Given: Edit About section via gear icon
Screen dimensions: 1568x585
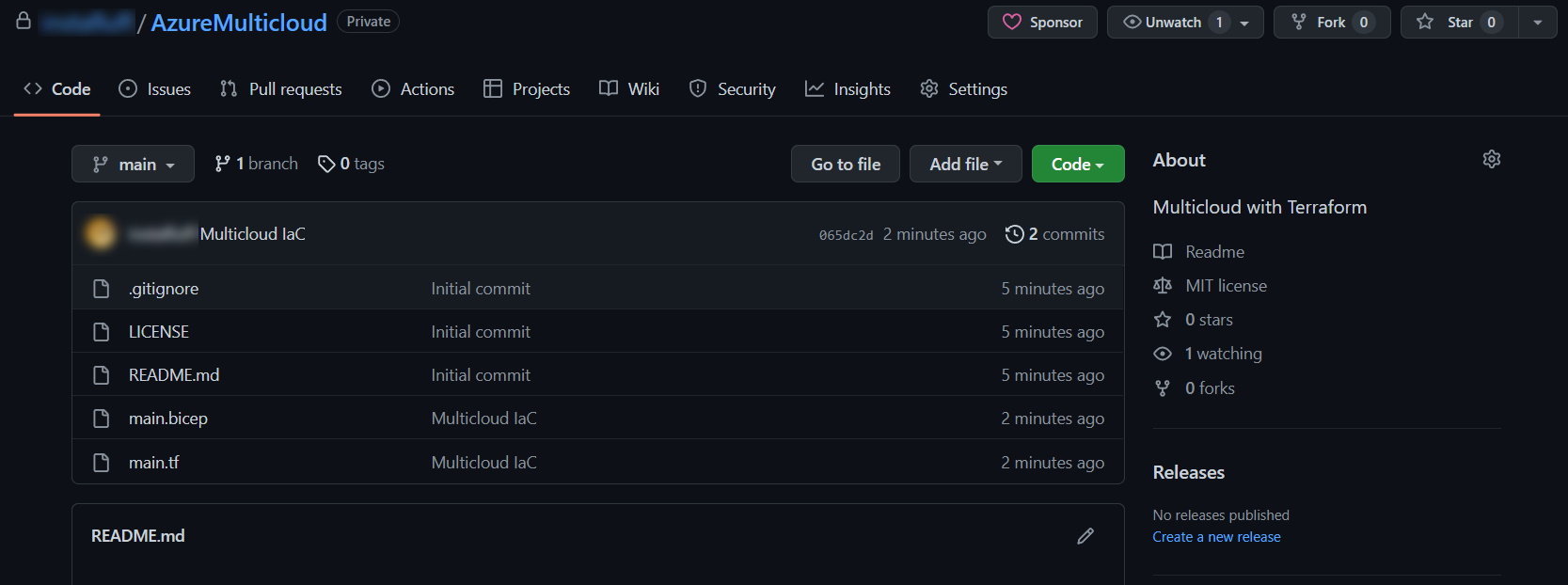Looking at the screenshot, I should tap(1492, 159).
